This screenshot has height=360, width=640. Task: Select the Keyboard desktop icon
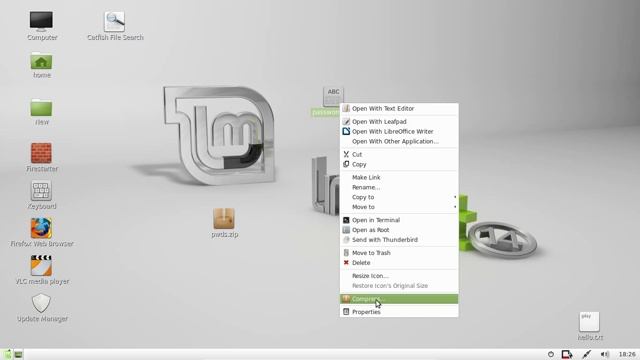point(41,190)
